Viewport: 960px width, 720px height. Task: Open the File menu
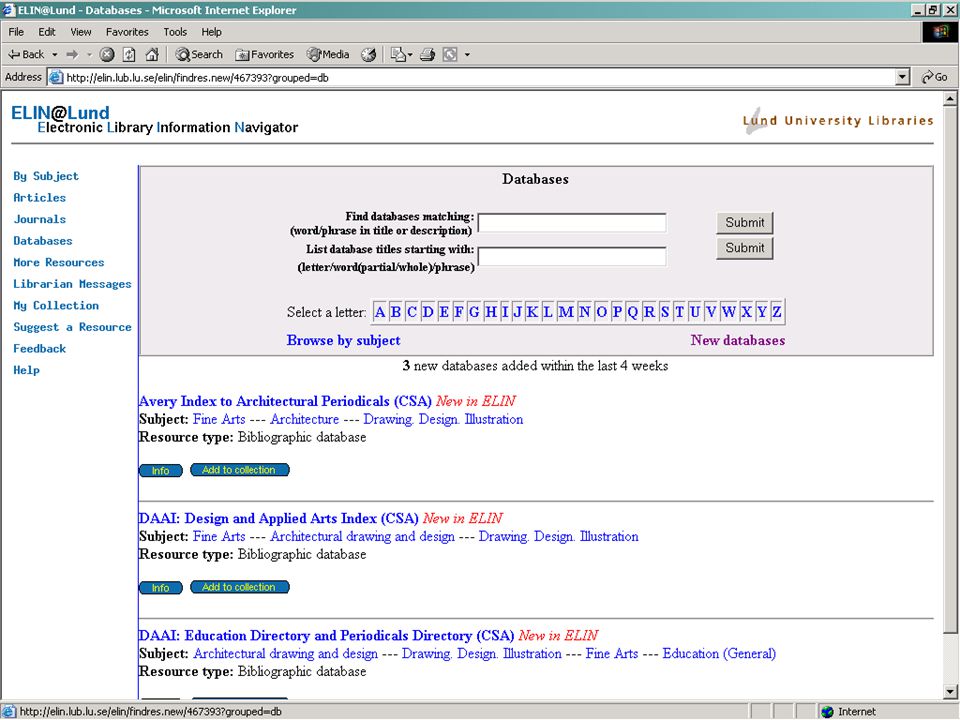pos(16,32)
